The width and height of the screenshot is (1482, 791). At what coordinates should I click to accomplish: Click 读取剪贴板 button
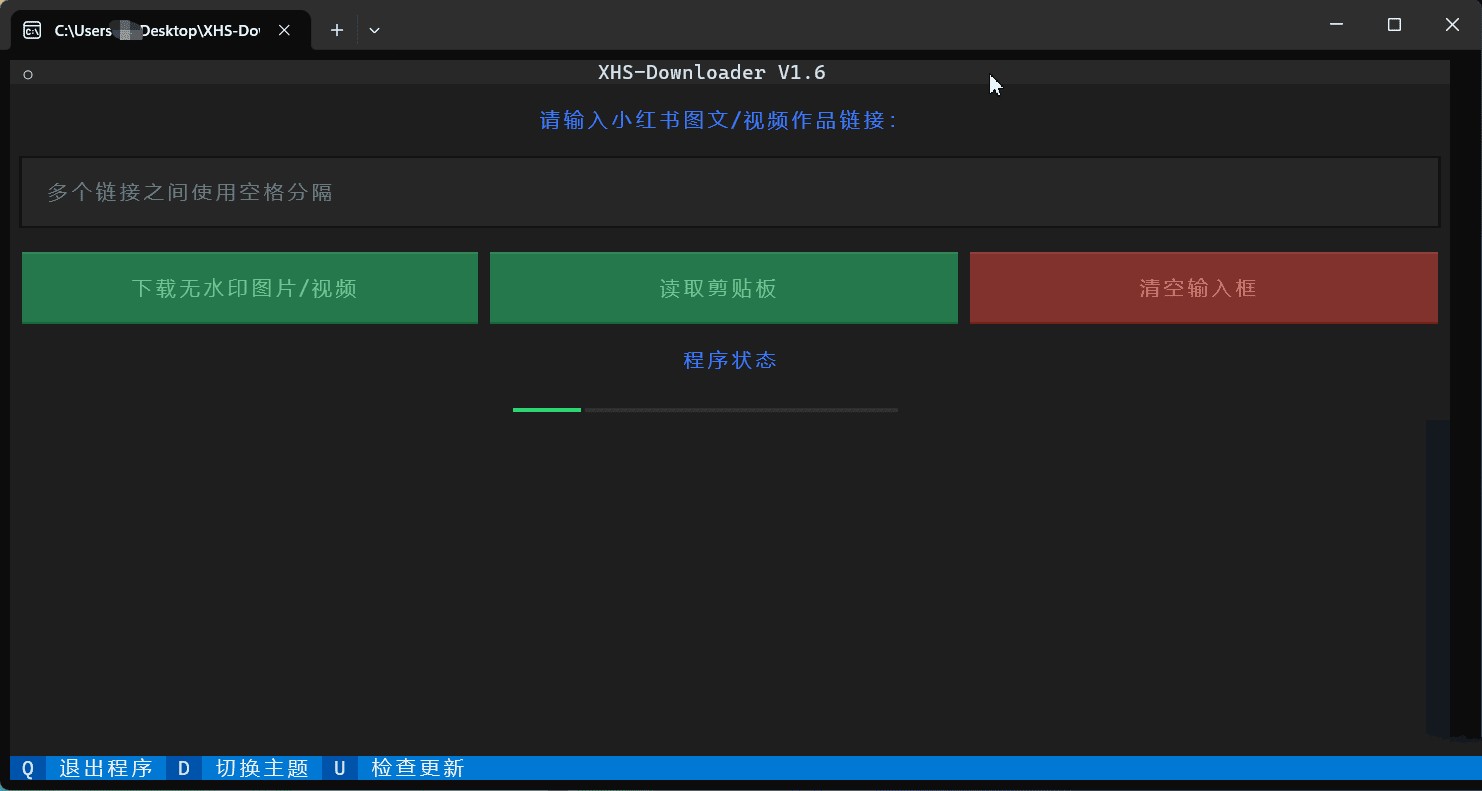click(x=724, y=288)
